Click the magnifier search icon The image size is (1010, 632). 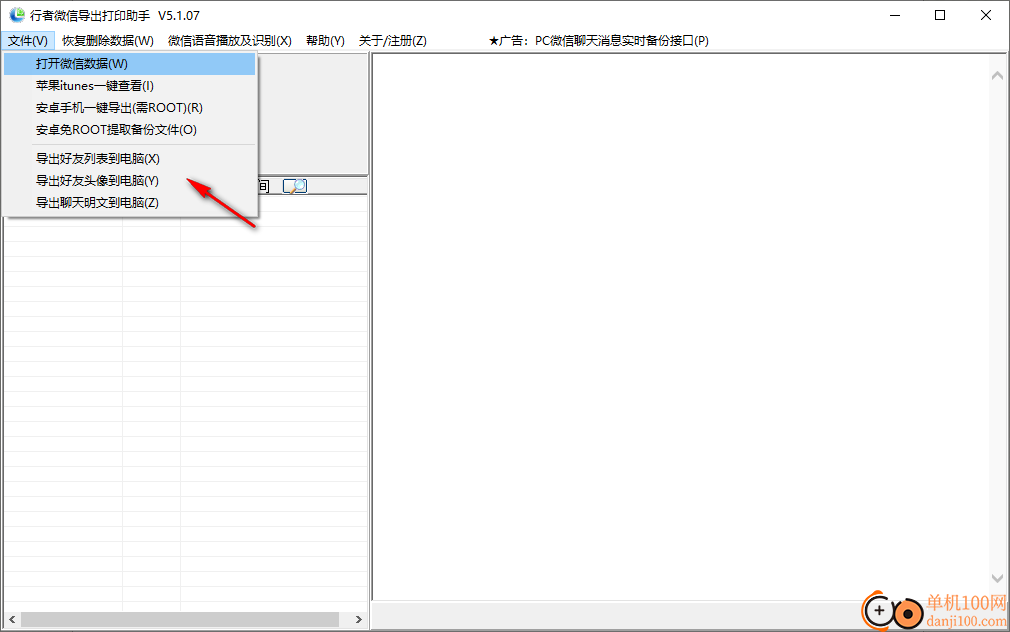point(295,186)
